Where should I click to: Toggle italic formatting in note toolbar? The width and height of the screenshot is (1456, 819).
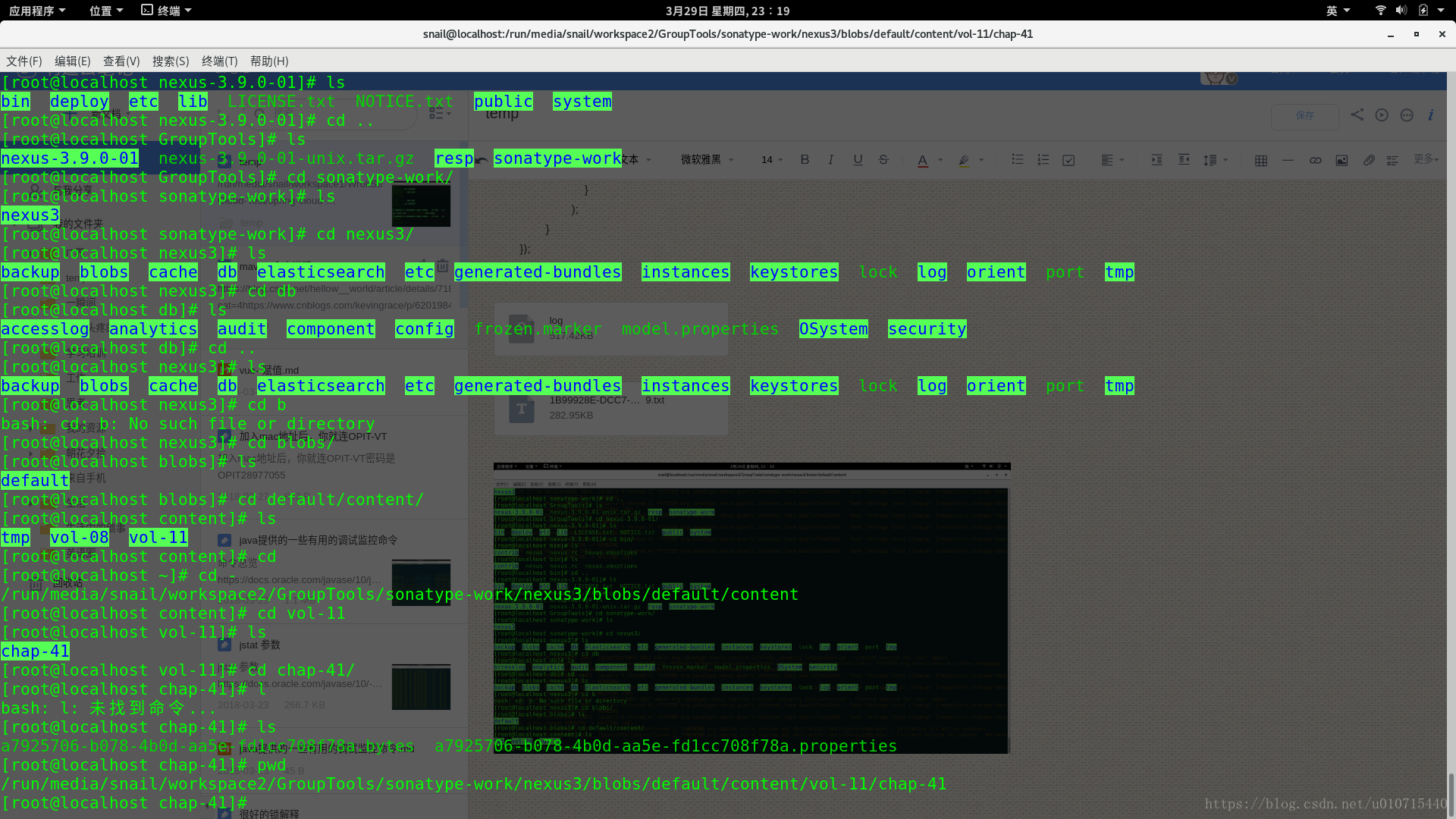831,159
